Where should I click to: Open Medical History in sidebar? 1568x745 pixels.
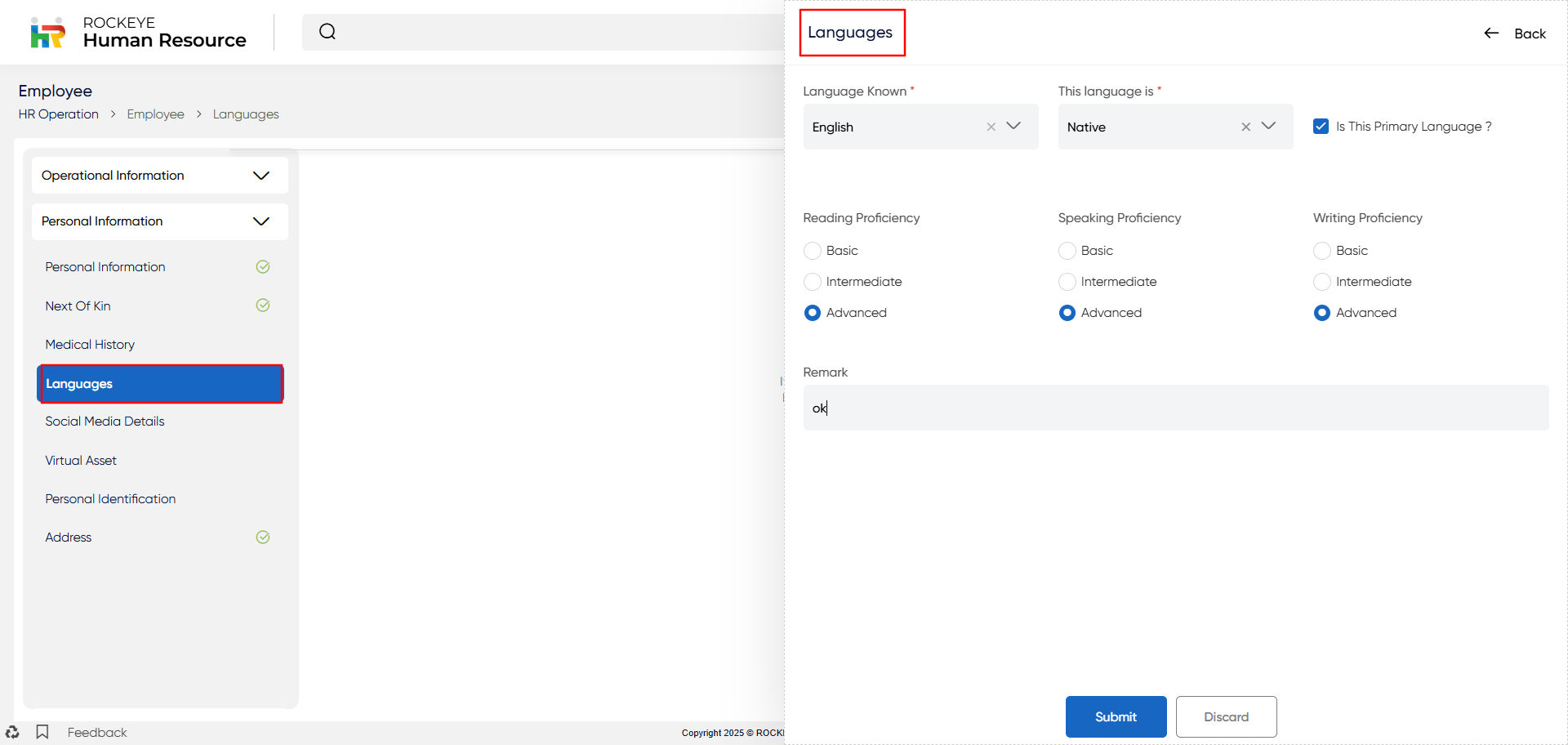tap(90, 345)
